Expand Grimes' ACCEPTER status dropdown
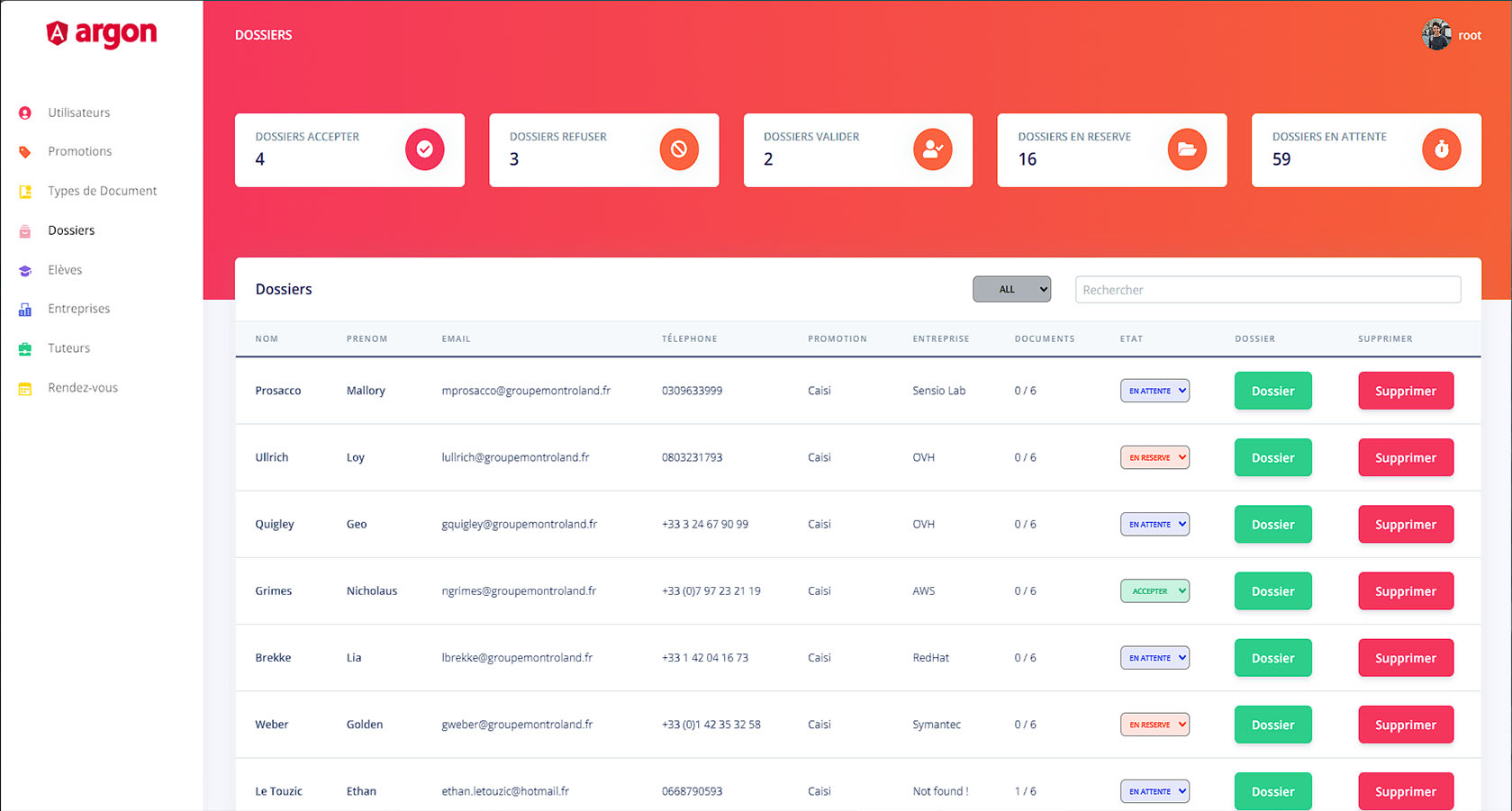Image resolution: width=1512 pixels, height=811 pixels. point(1154,591)
